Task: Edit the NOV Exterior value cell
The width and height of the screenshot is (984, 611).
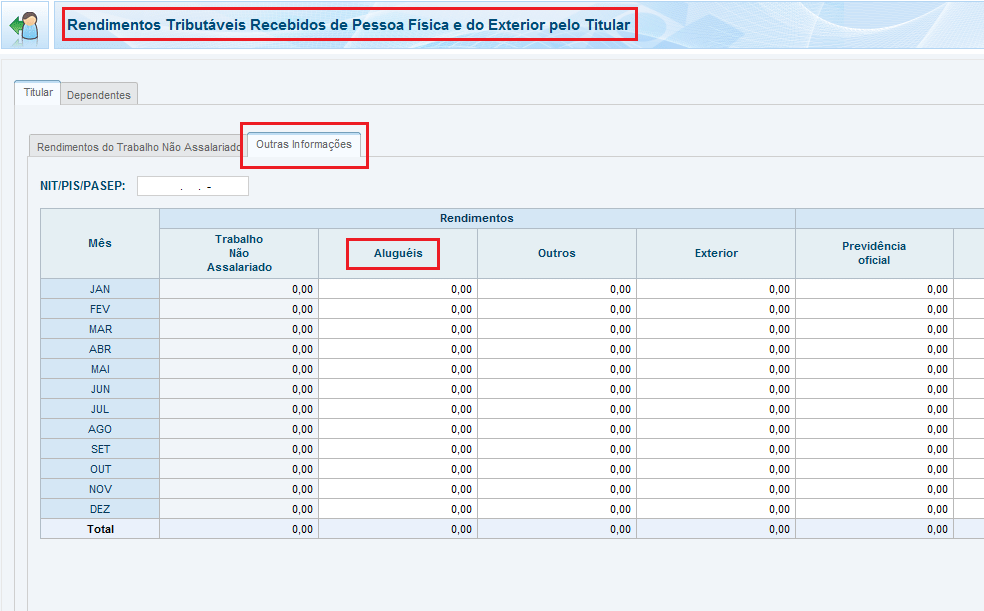Action: (x=716, y=490)
